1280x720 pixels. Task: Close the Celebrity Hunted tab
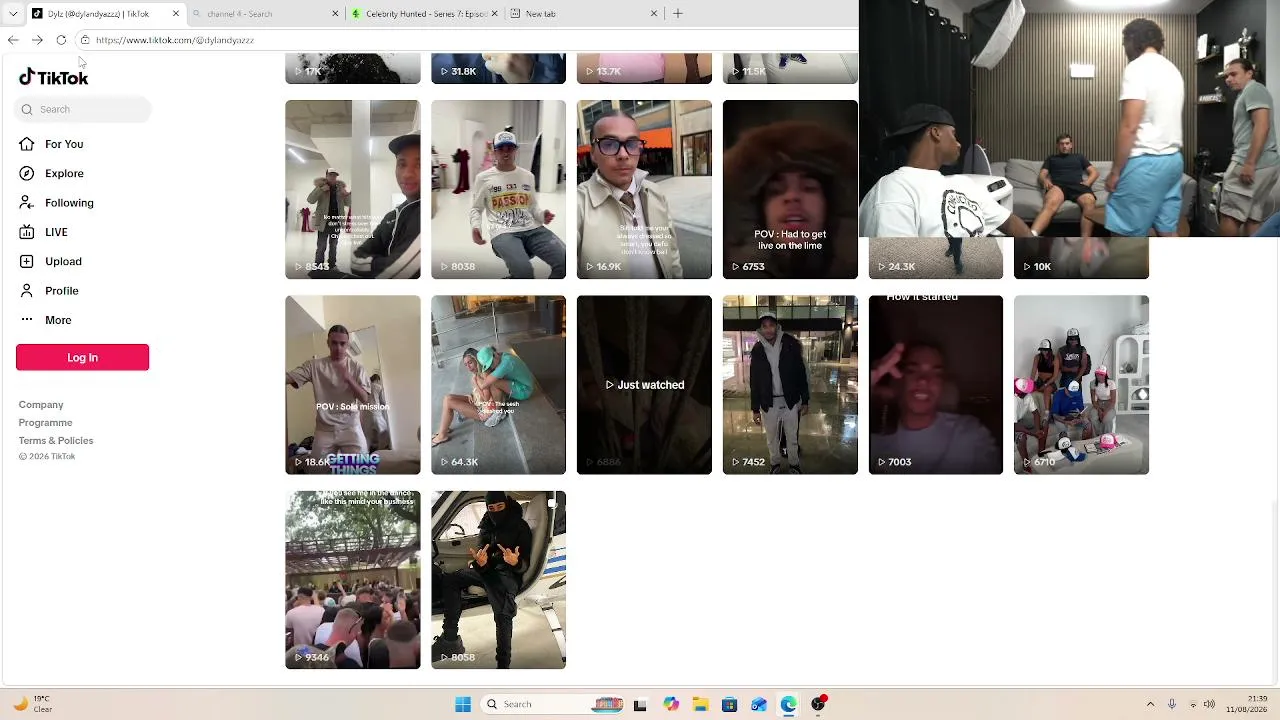(x=494, y=14)
